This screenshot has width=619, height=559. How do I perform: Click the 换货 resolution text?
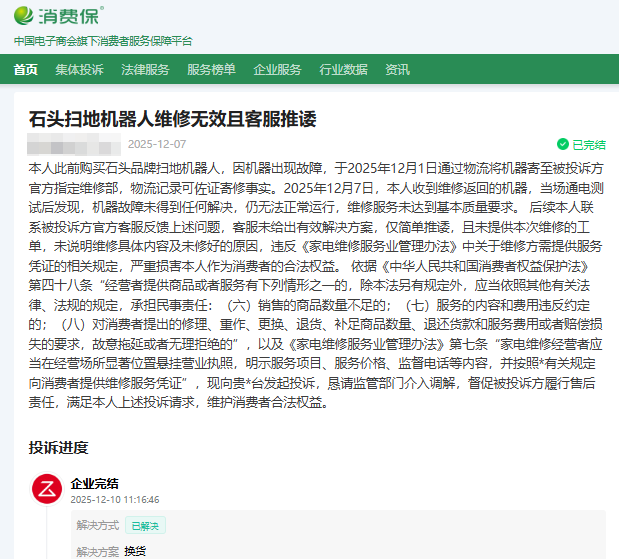point(135,551)
